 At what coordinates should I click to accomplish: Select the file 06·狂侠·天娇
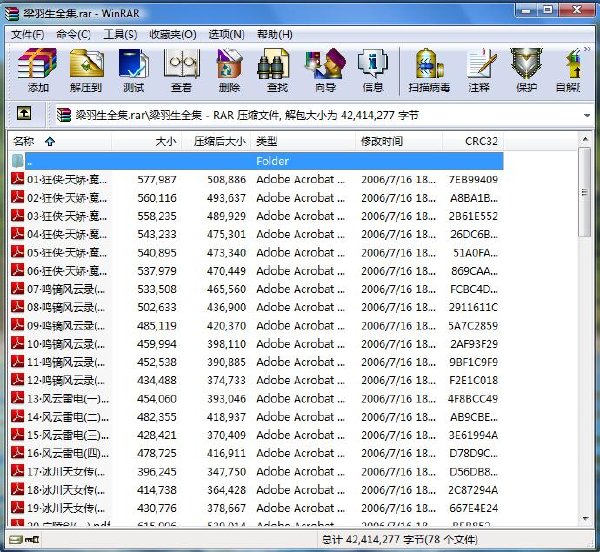tap(67, 271)
